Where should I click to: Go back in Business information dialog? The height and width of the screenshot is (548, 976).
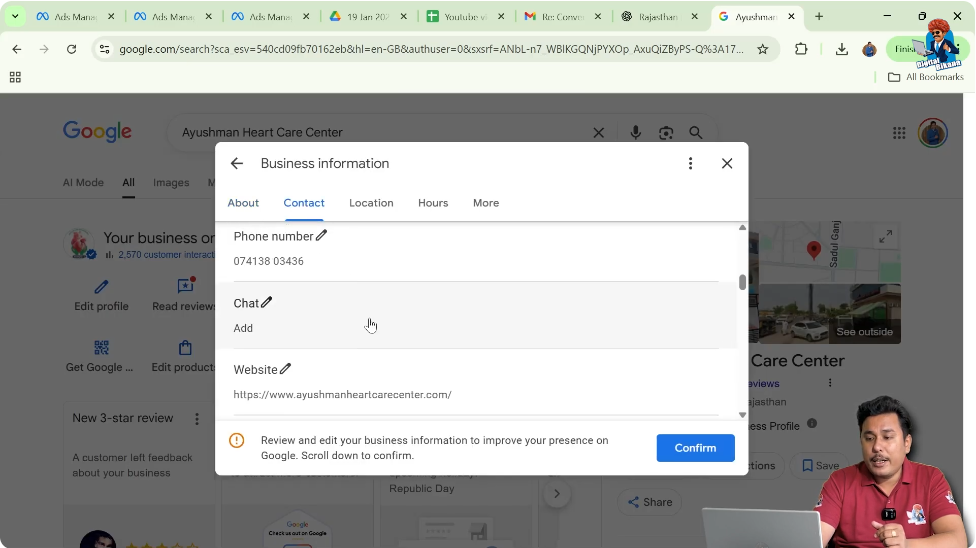coord(237,163)
